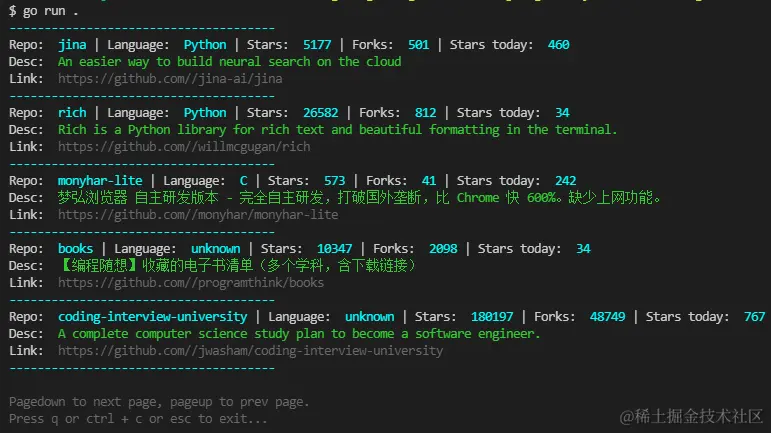Viewport: 771px width, 433px height.
Task: Click description 'A complete computer science study plan'
Action: tap(299, 334)
